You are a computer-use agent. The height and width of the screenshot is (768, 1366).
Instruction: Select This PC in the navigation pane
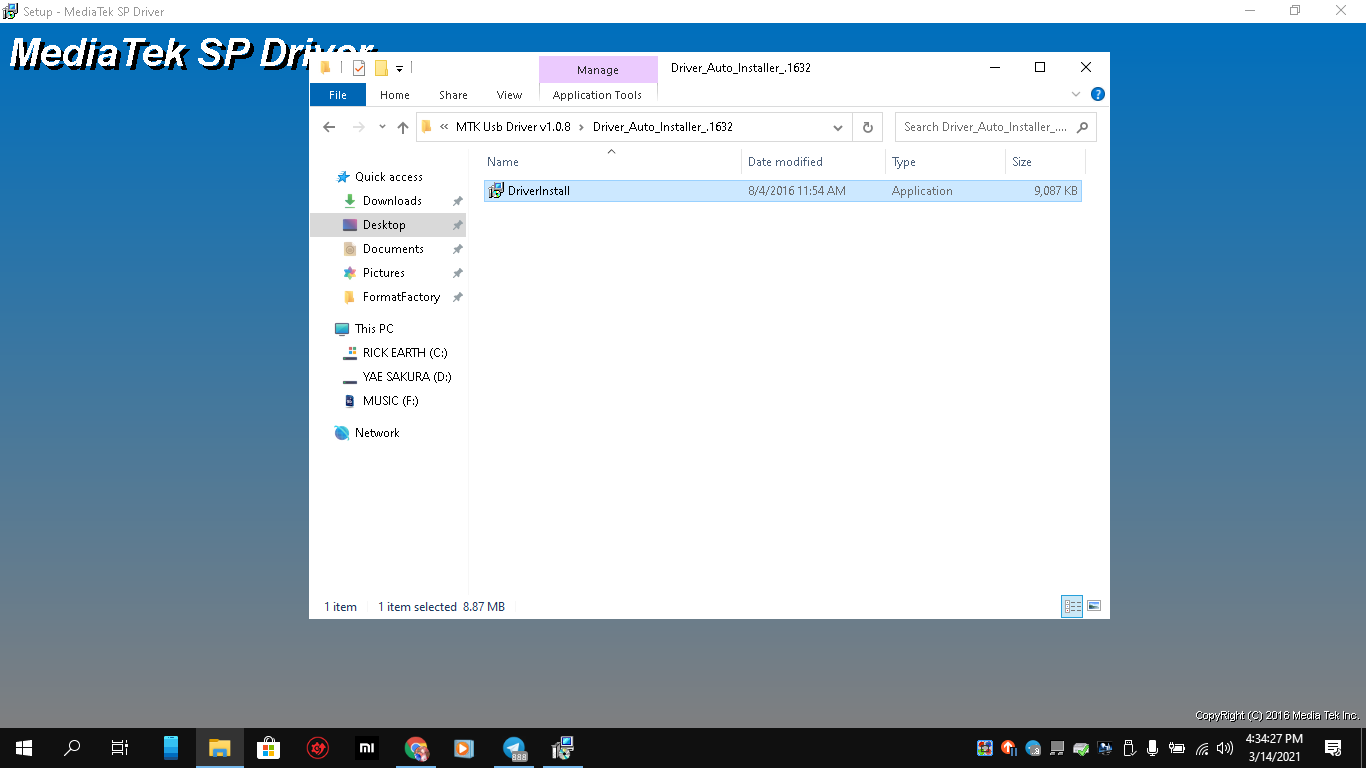[x=374, y=329]
